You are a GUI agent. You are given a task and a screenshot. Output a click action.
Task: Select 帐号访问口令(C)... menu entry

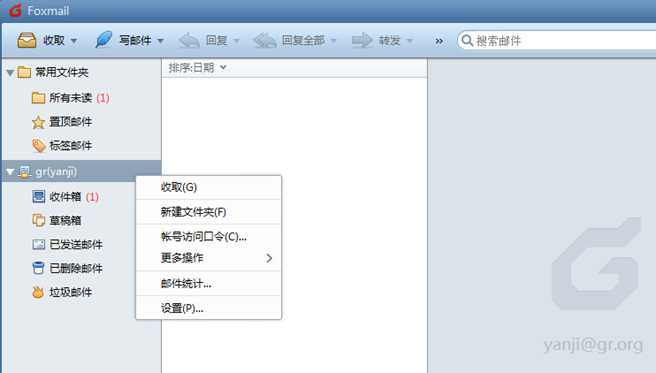(x=209, y=236)
